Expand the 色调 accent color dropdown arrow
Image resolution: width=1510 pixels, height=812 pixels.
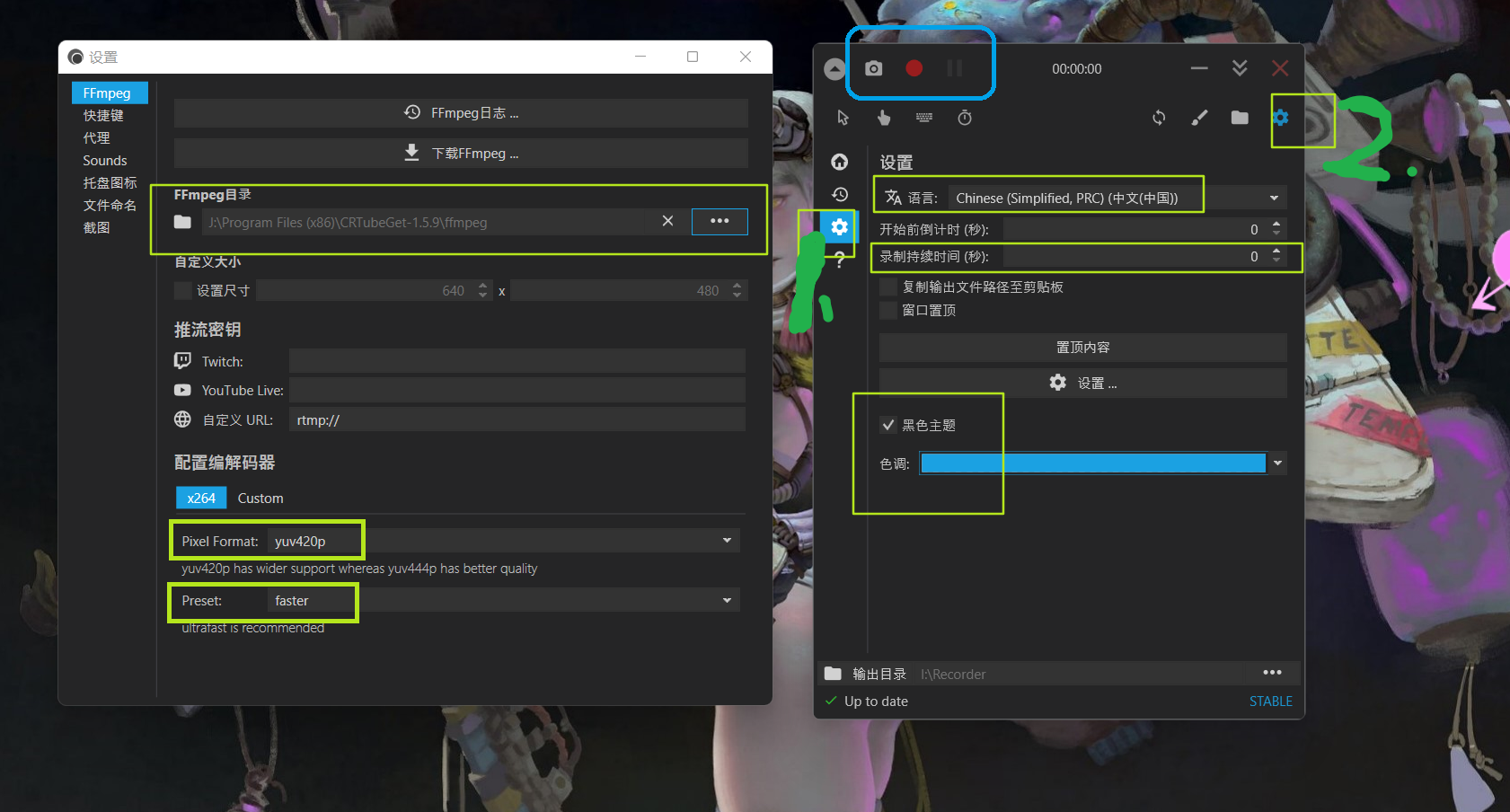pos(1277,463)
